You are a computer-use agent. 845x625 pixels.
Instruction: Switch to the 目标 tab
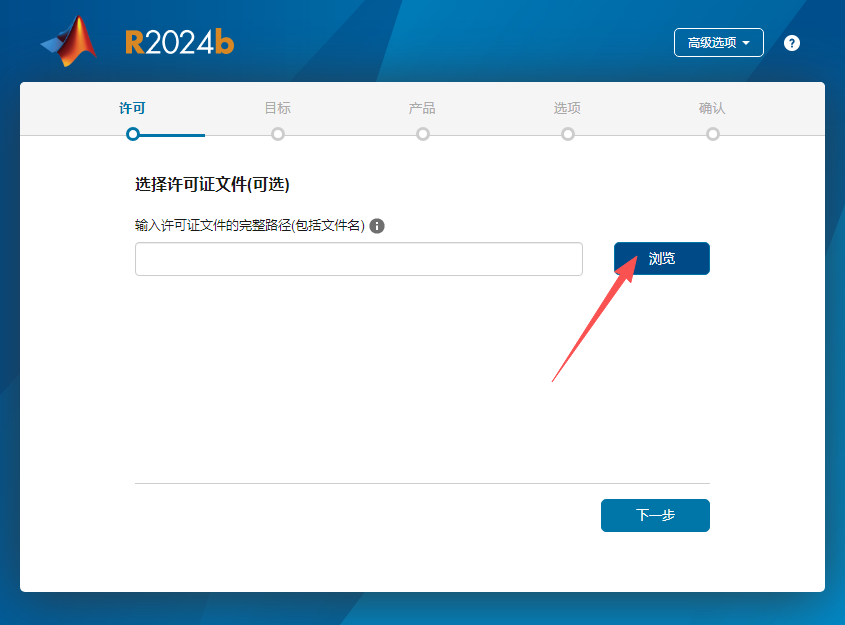[x=277, y=108]
